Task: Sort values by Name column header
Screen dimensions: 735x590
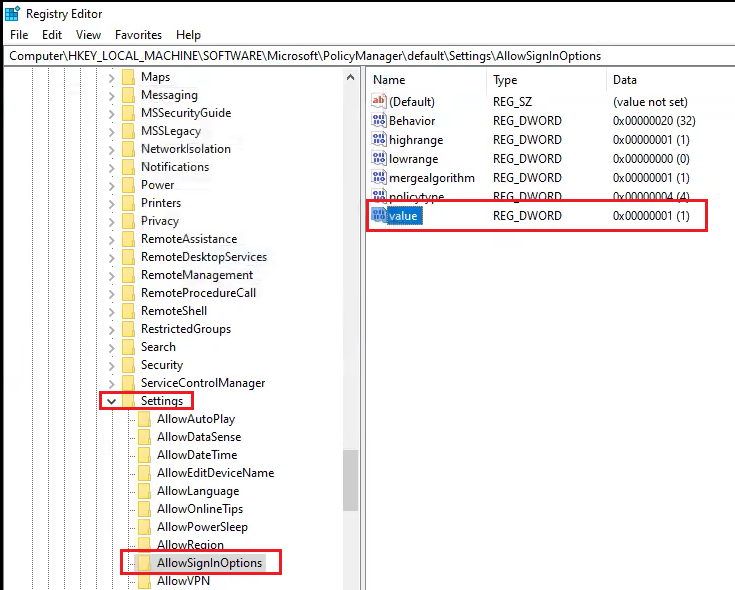Action: click(390, 79)
